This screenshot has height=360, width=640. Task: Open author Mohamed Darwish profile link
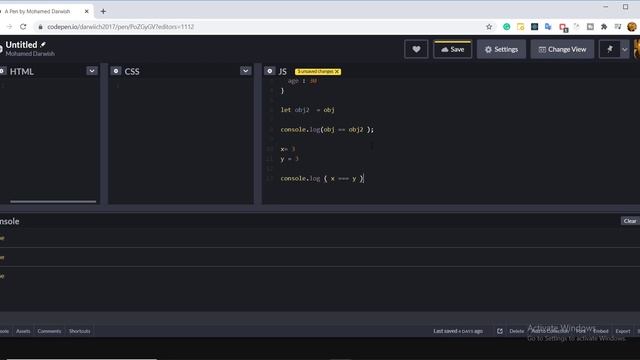pos(30,54)
